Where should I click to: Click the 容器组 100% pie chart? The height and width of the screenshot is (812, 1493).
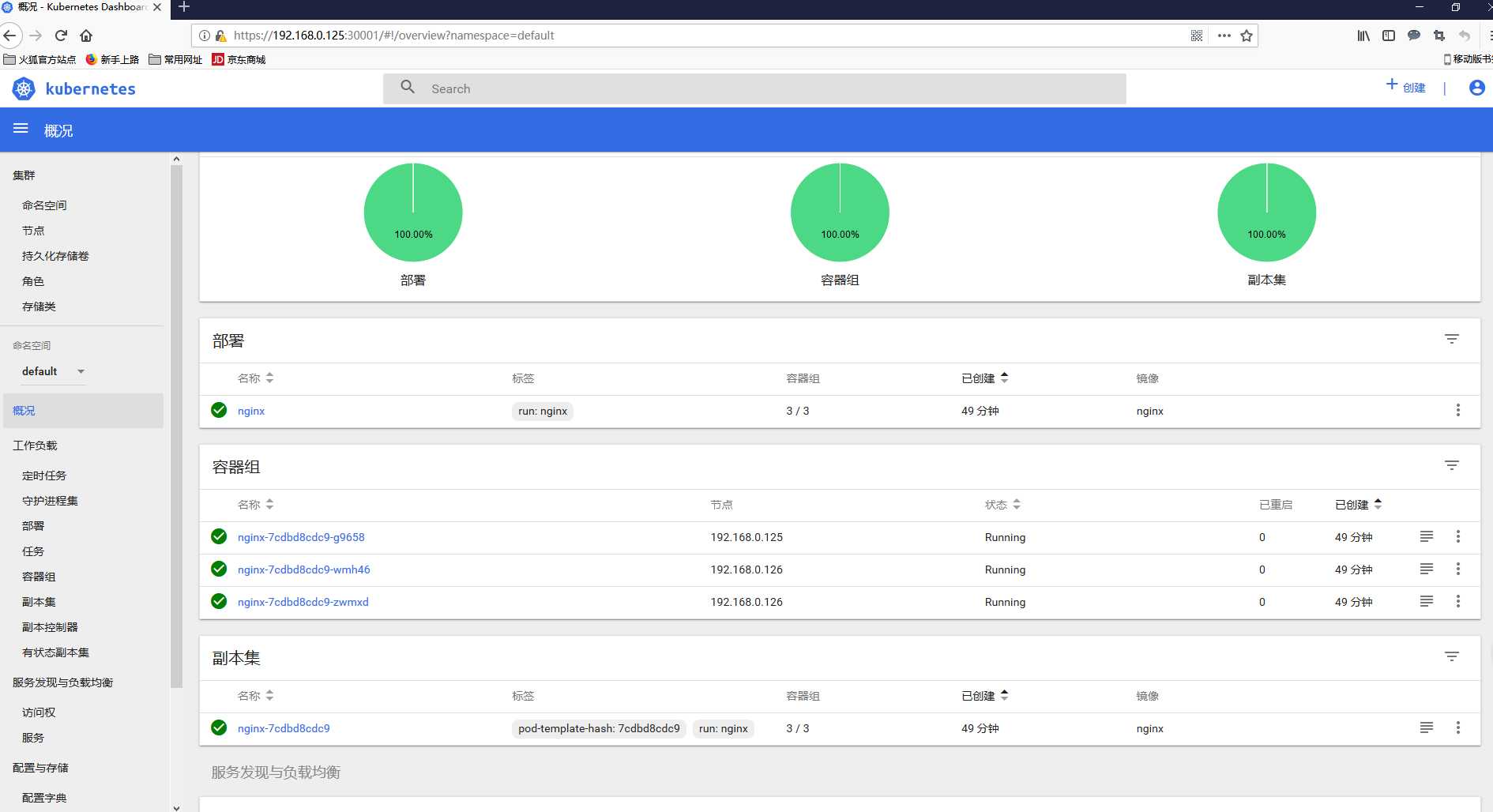click(840, 212)
